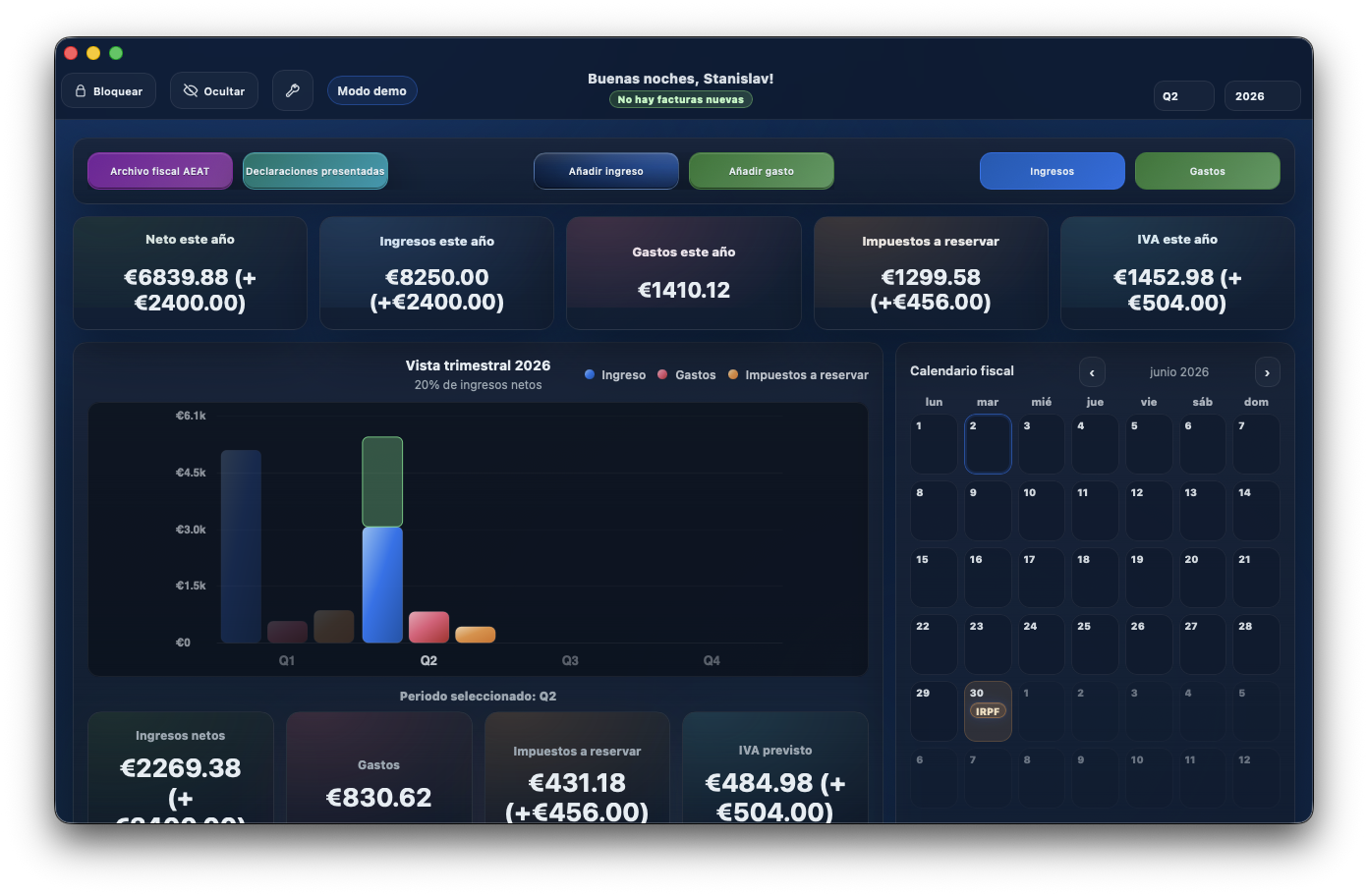1368x896 pixels.
Task: Click the Q2 blue income bar
Action: [382, 585]
